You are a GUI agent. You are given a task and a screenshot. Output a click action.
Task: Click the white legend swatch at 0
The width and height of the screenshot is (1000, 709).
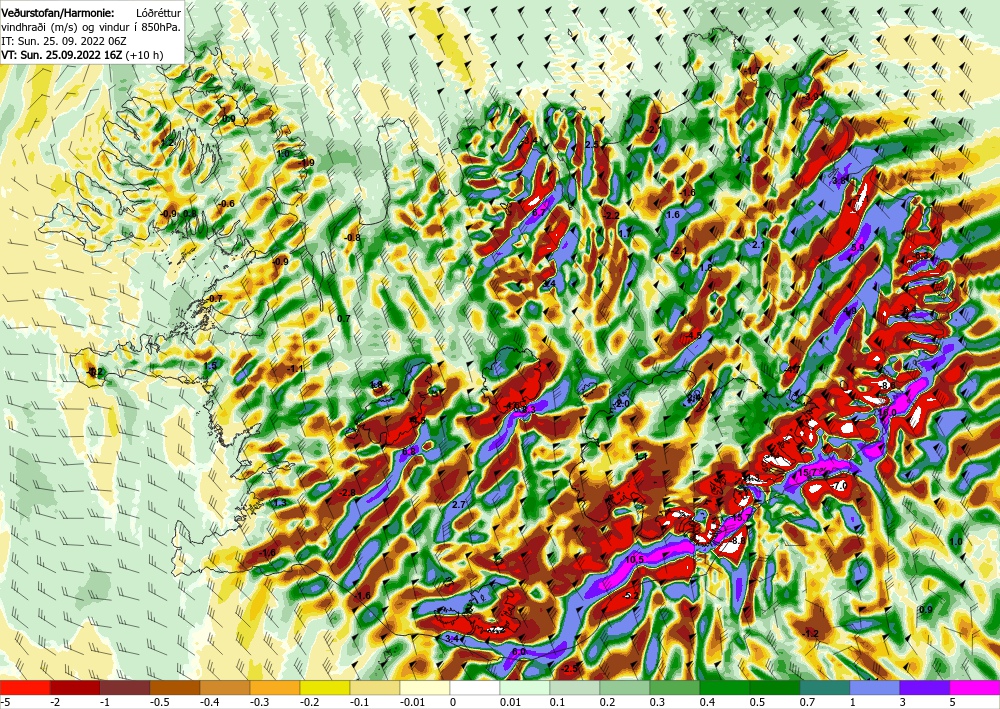point(475,688)
